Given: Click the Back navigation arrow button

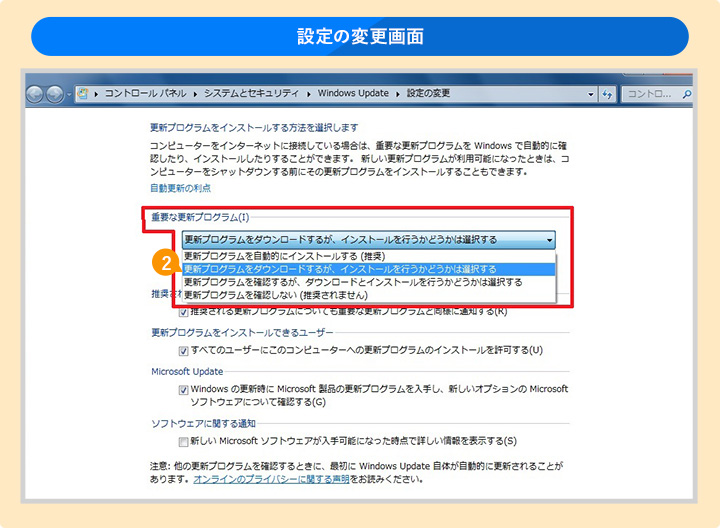Looking at the screenshot, I should 36,94.
